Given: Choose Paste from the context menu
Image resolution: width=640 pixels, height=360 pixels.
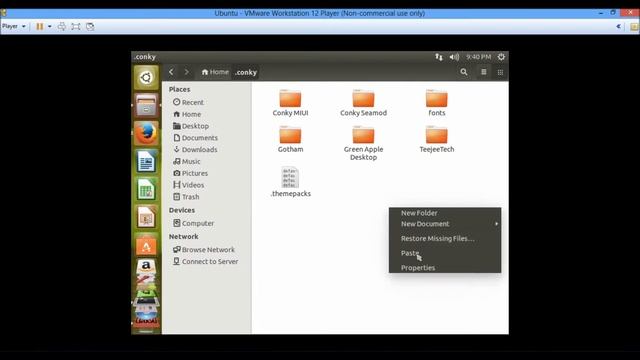Looking at the screenshot, I should click(x=445, y=253).
